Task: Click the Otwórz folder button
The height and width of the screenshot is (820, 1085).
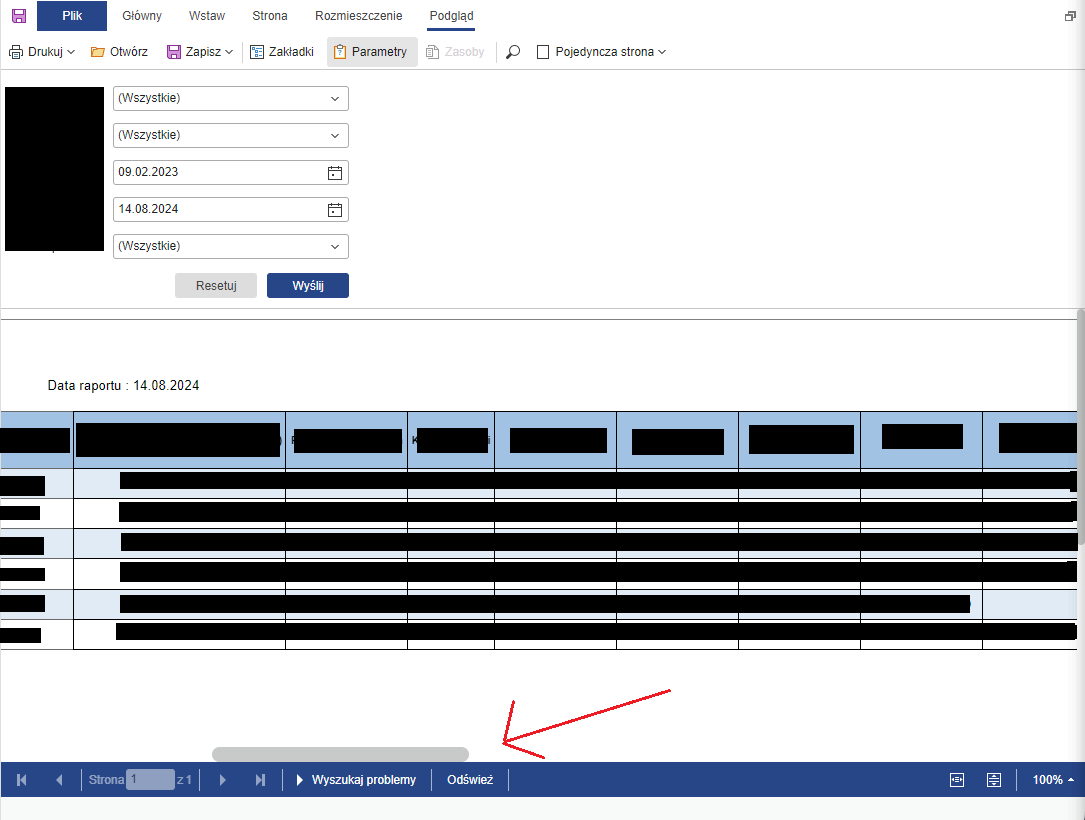Action: tap(119, 52)
